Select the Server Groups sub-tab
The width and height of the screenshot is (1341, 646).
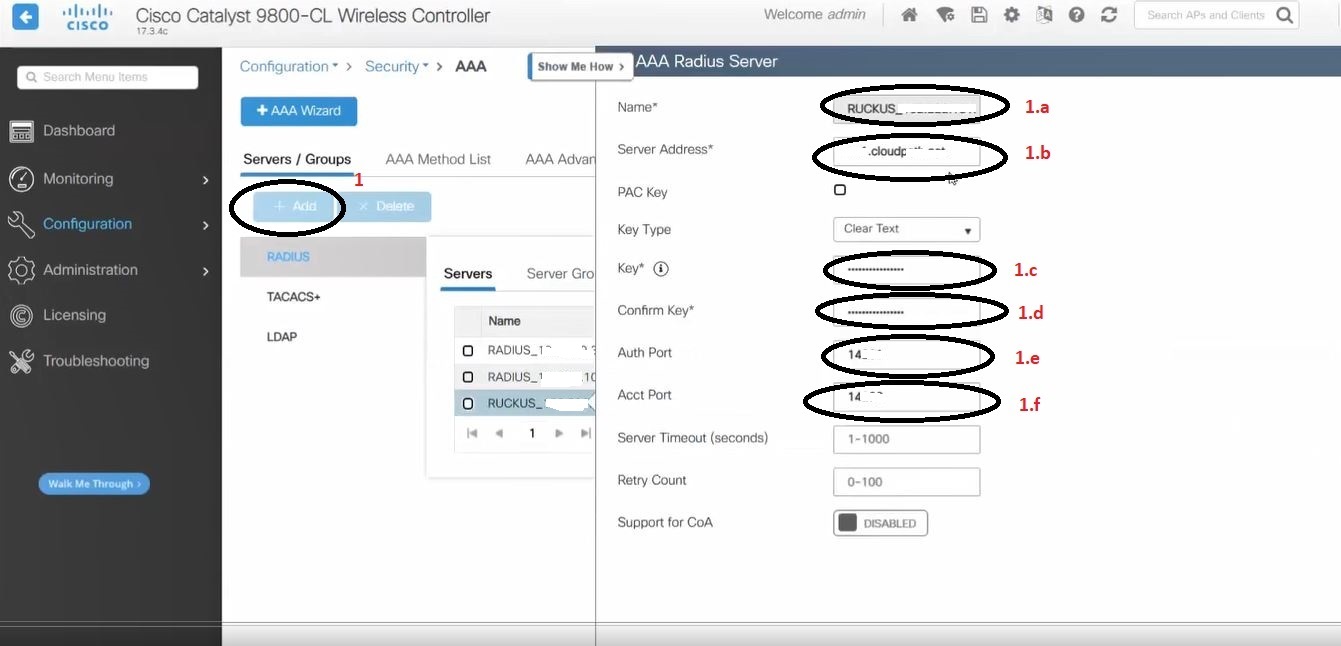click(560, 274)
